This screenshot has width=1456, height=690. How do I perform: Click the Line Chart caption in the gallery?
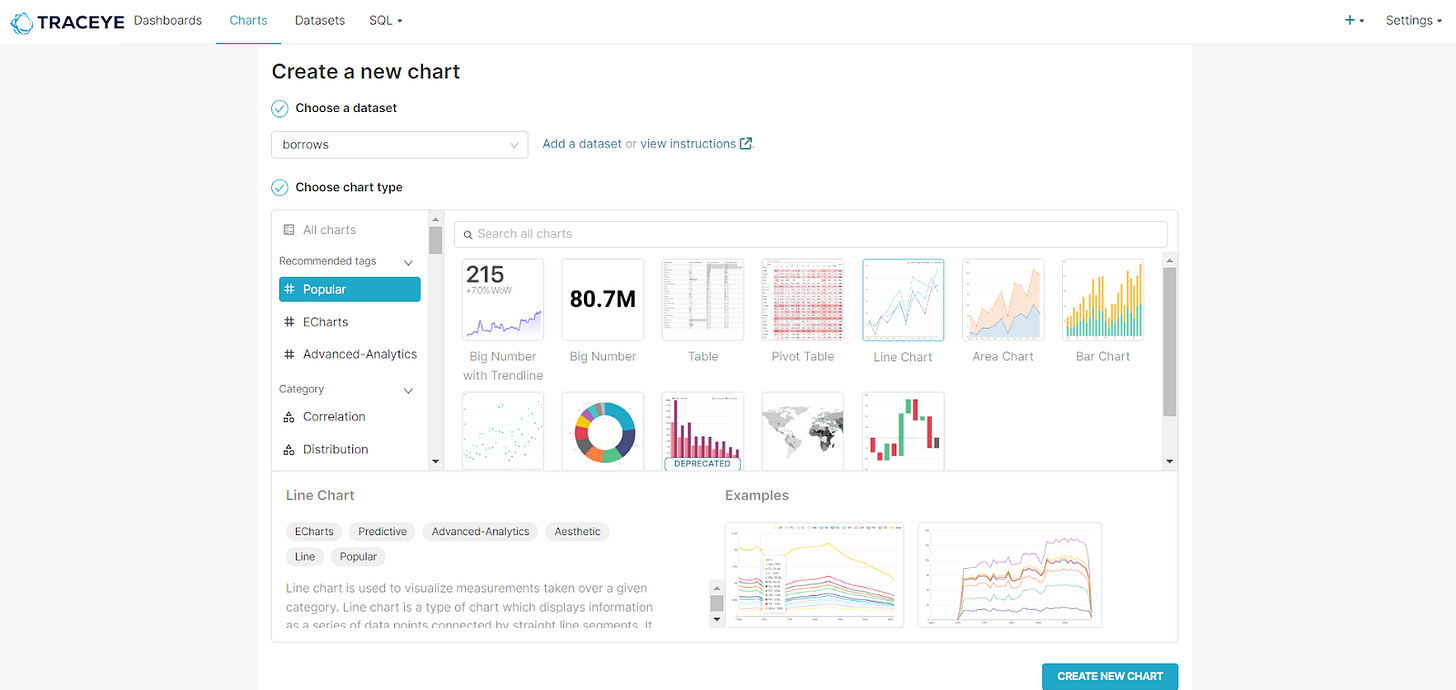tap(903, 357)
